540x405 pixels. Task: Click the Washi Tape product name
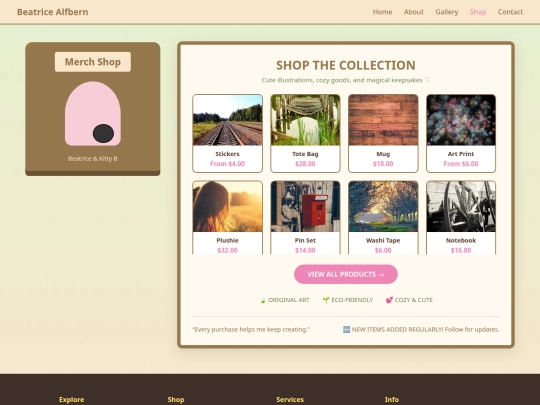(383, 240)
